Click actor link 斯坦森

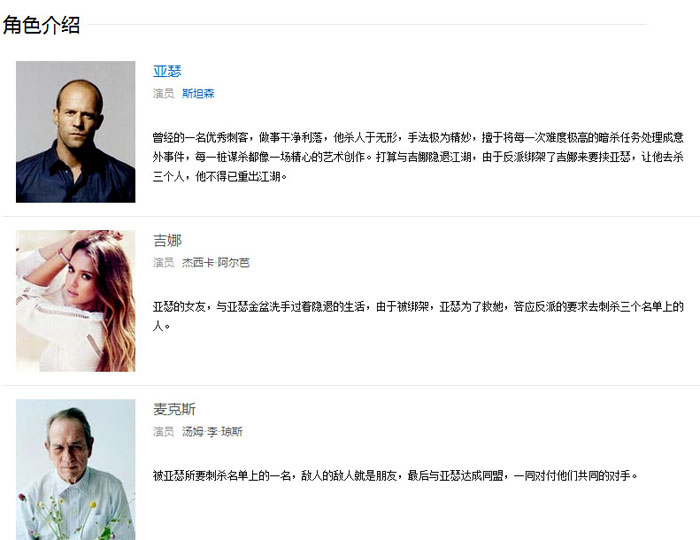point(198,93)
